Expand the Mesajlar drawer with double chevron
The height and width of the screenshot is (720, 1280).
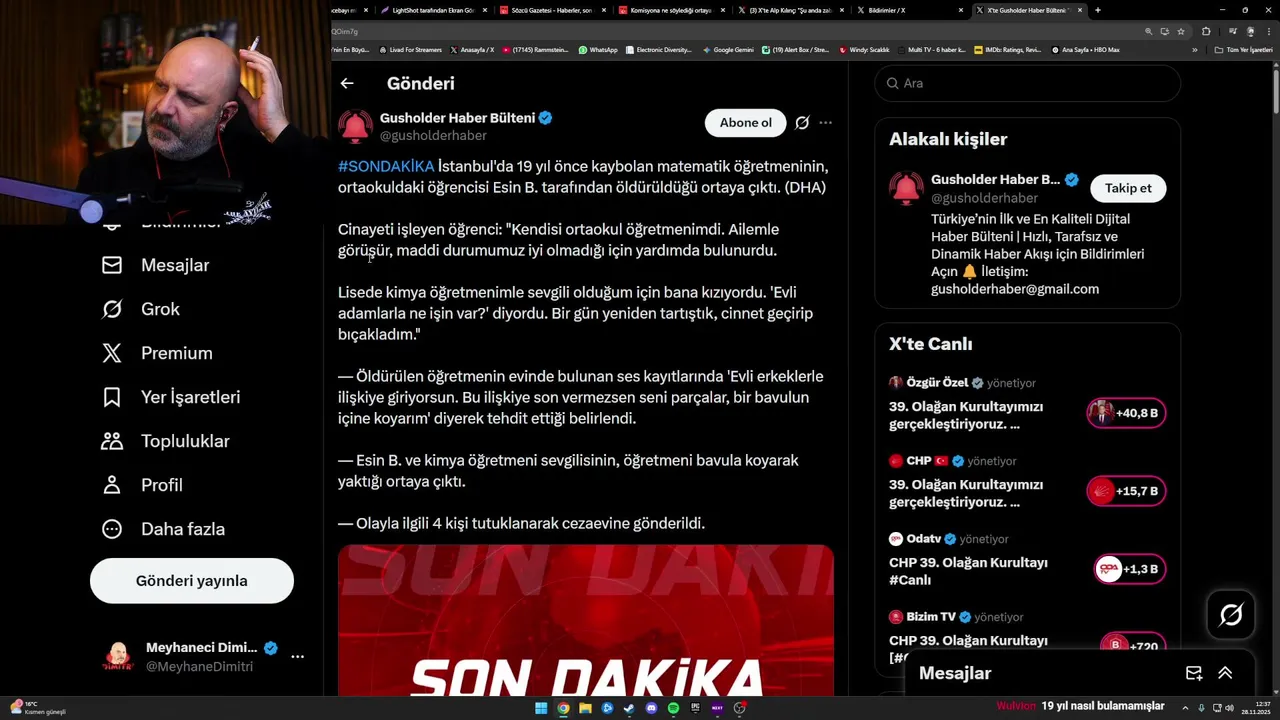1225,673
